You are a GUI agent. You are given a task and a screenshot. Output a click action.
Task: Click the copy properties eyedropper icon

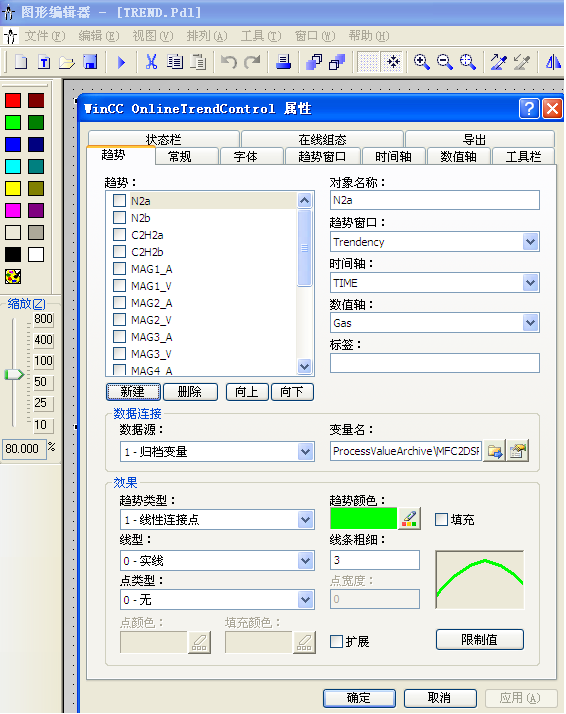[499, 62]
